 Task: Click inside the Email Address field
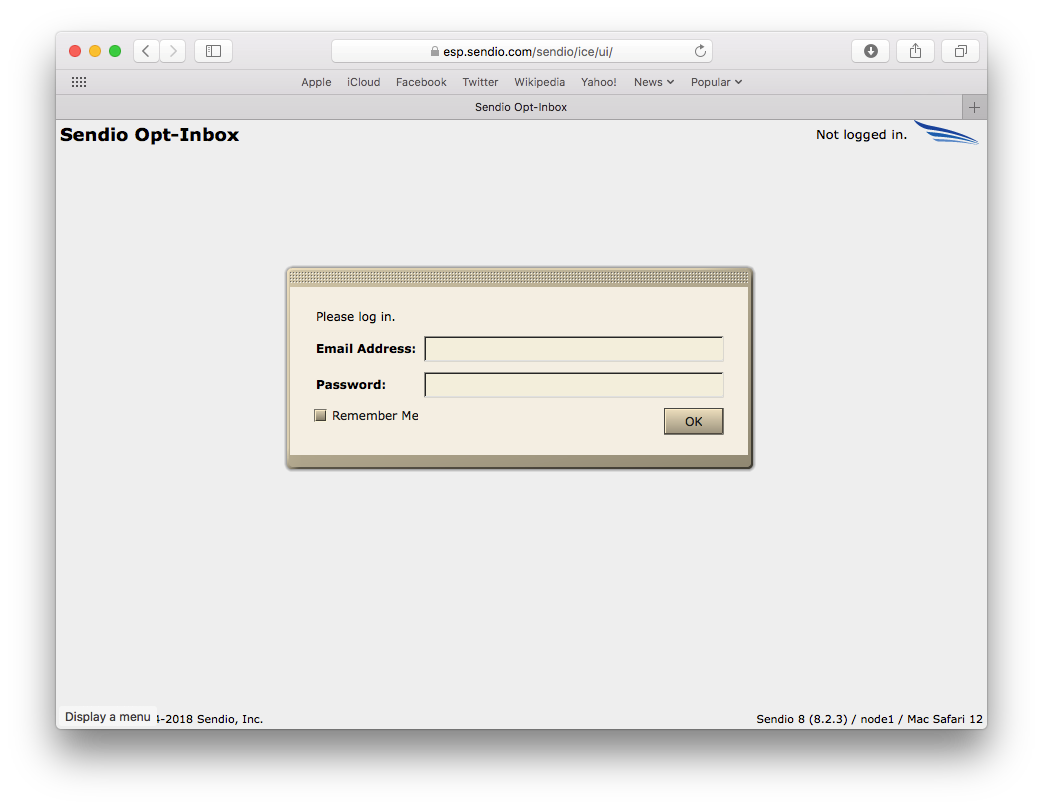[573, 348]
